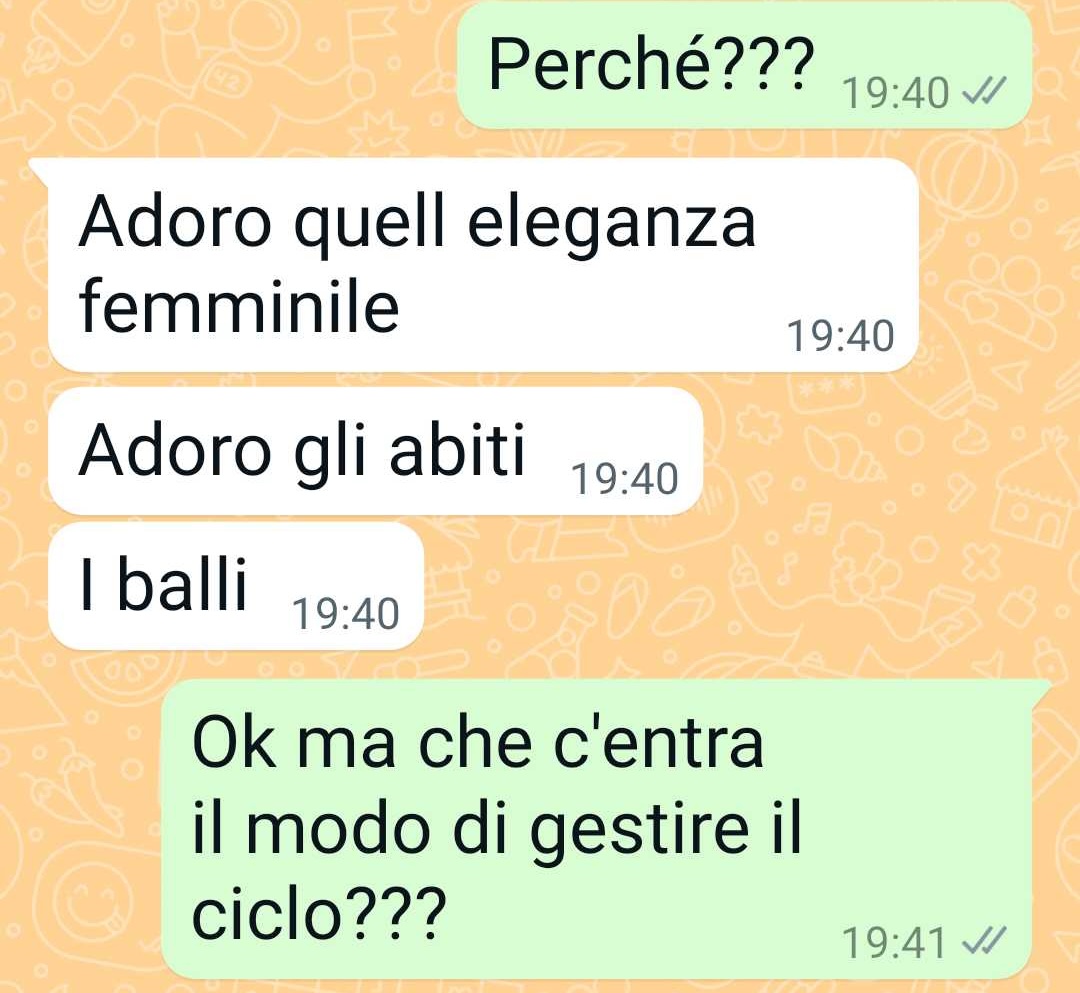Click the word "femminile" in the incoming message
Screen dimensions: 1080x993
point(239,306)
